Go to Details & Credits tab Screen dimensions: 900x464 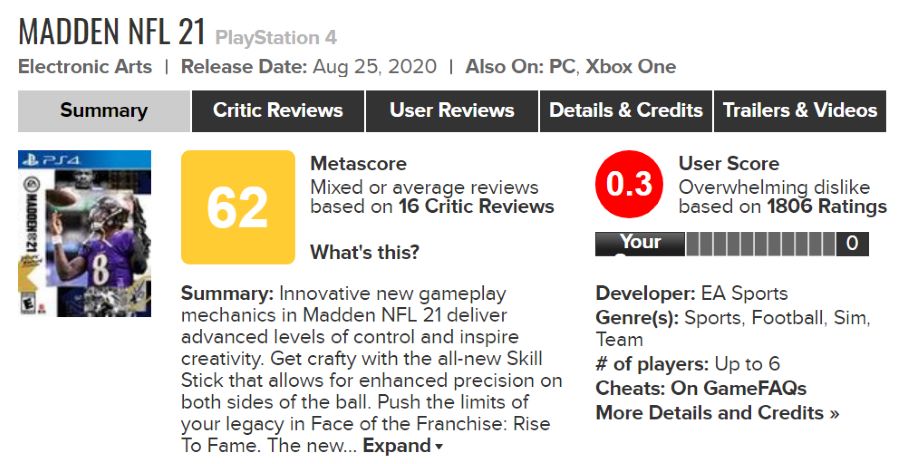point(625,111)
